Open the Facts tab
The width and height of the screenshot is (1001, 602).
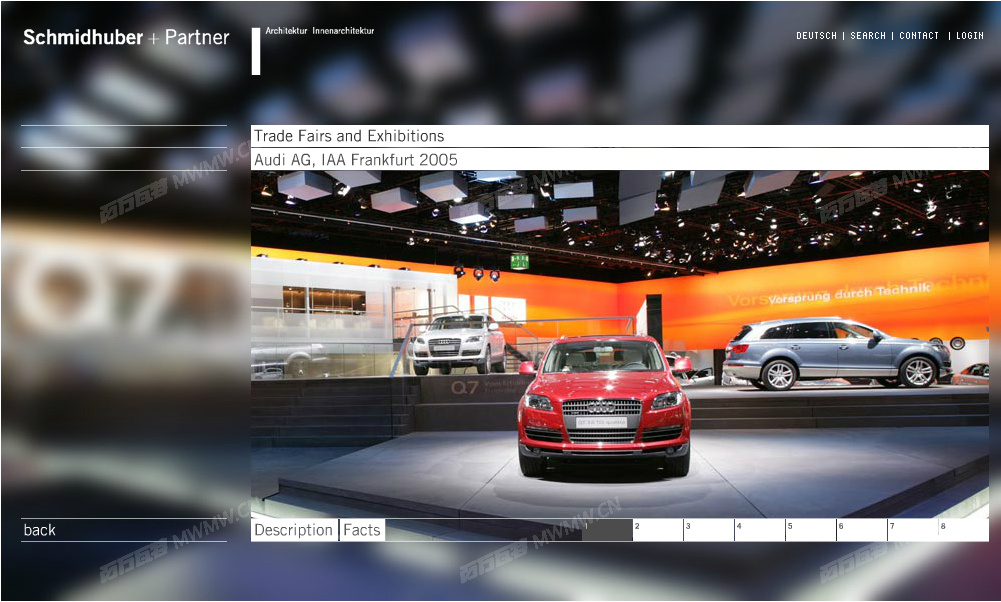click(x=362, y=530)
